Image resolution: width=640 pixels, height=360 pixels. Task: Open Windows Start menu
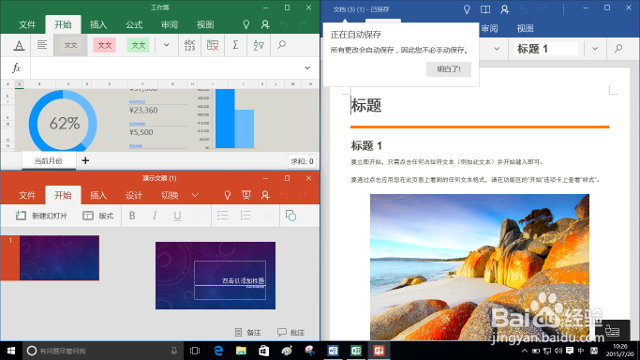pyautogui.click(x=11, y=351)
